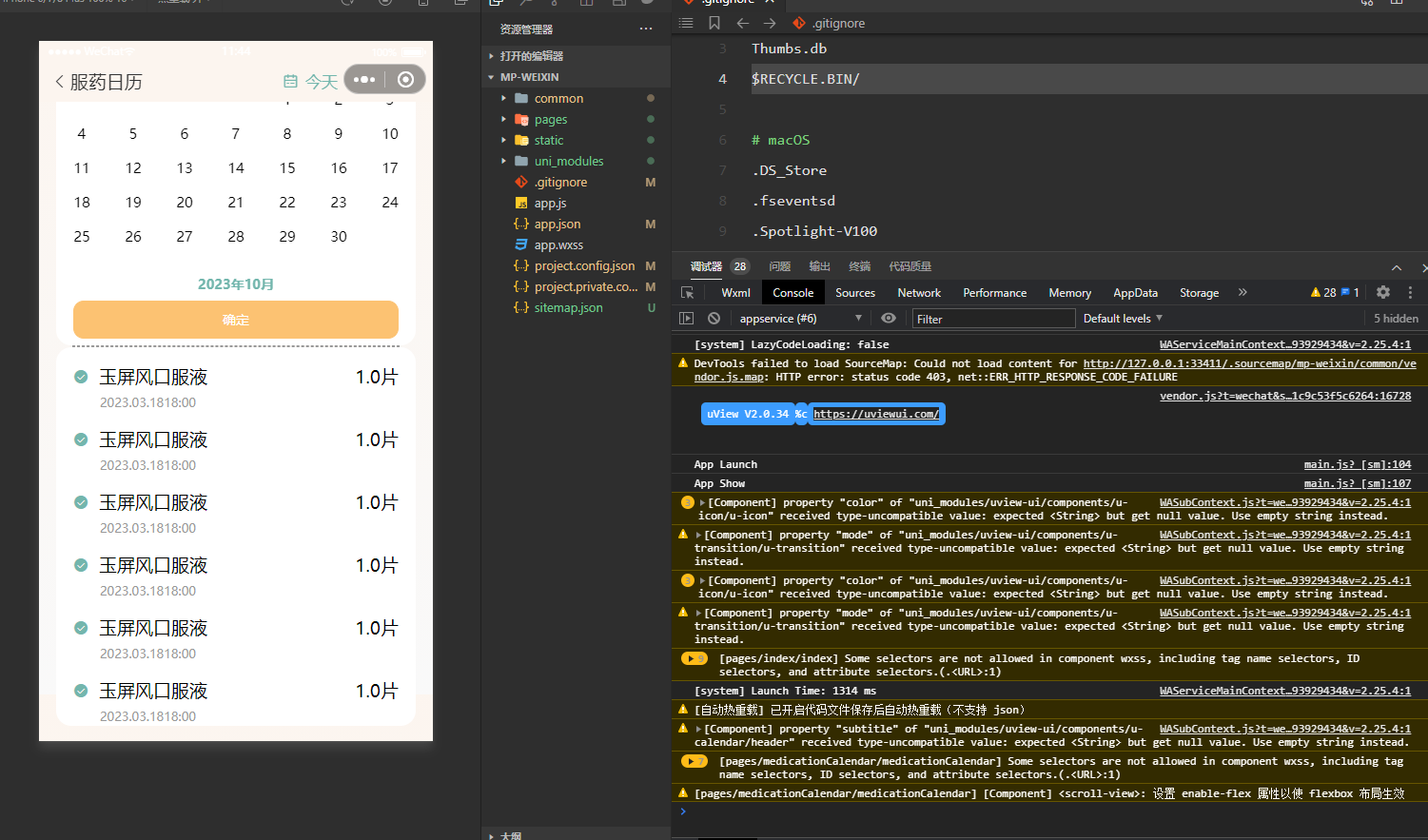1428x840 pixels.
Task: Expand the static folder
Action: 504,140
